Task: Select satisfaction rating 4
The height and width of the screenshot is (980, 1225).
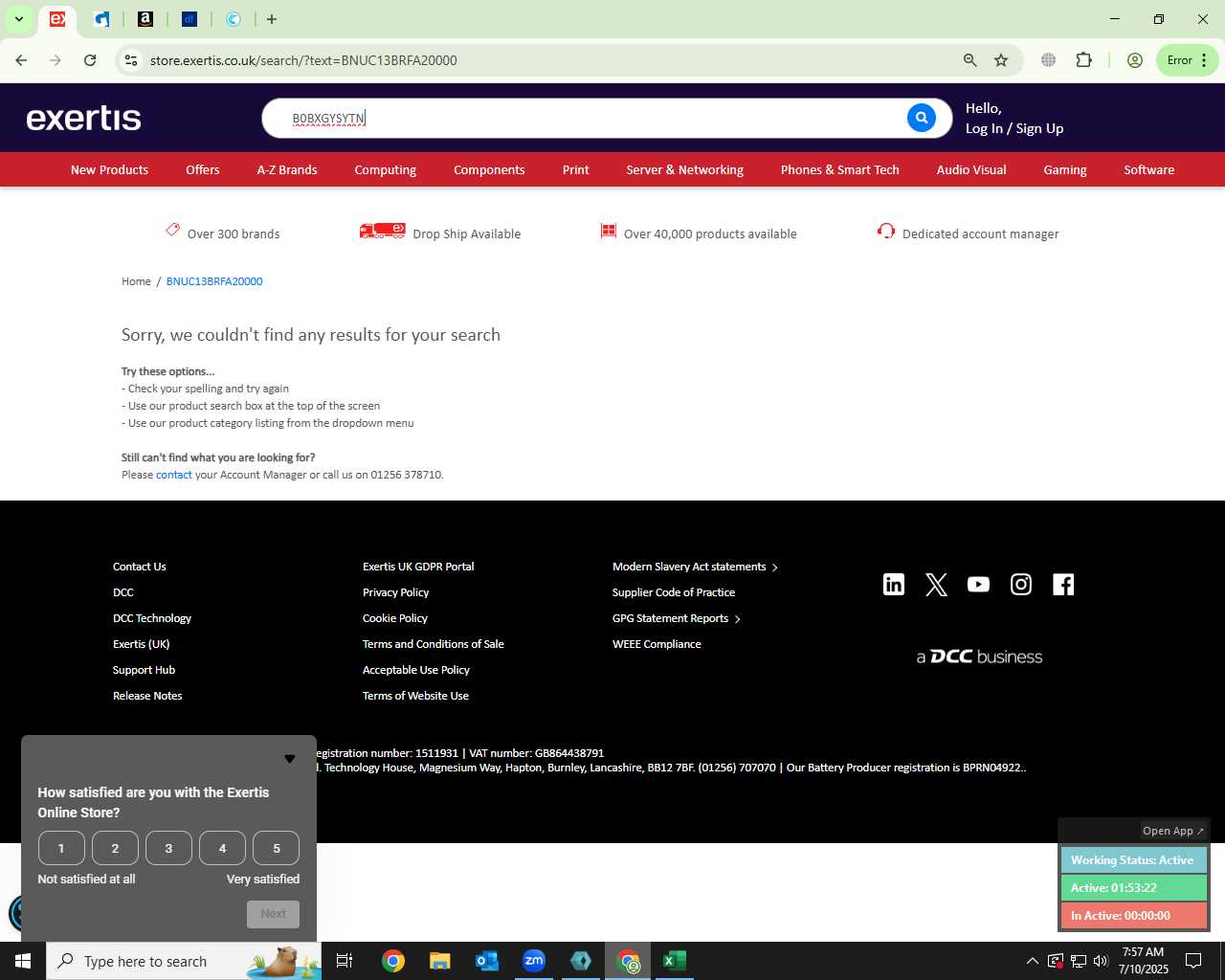Action: (222, 848)
